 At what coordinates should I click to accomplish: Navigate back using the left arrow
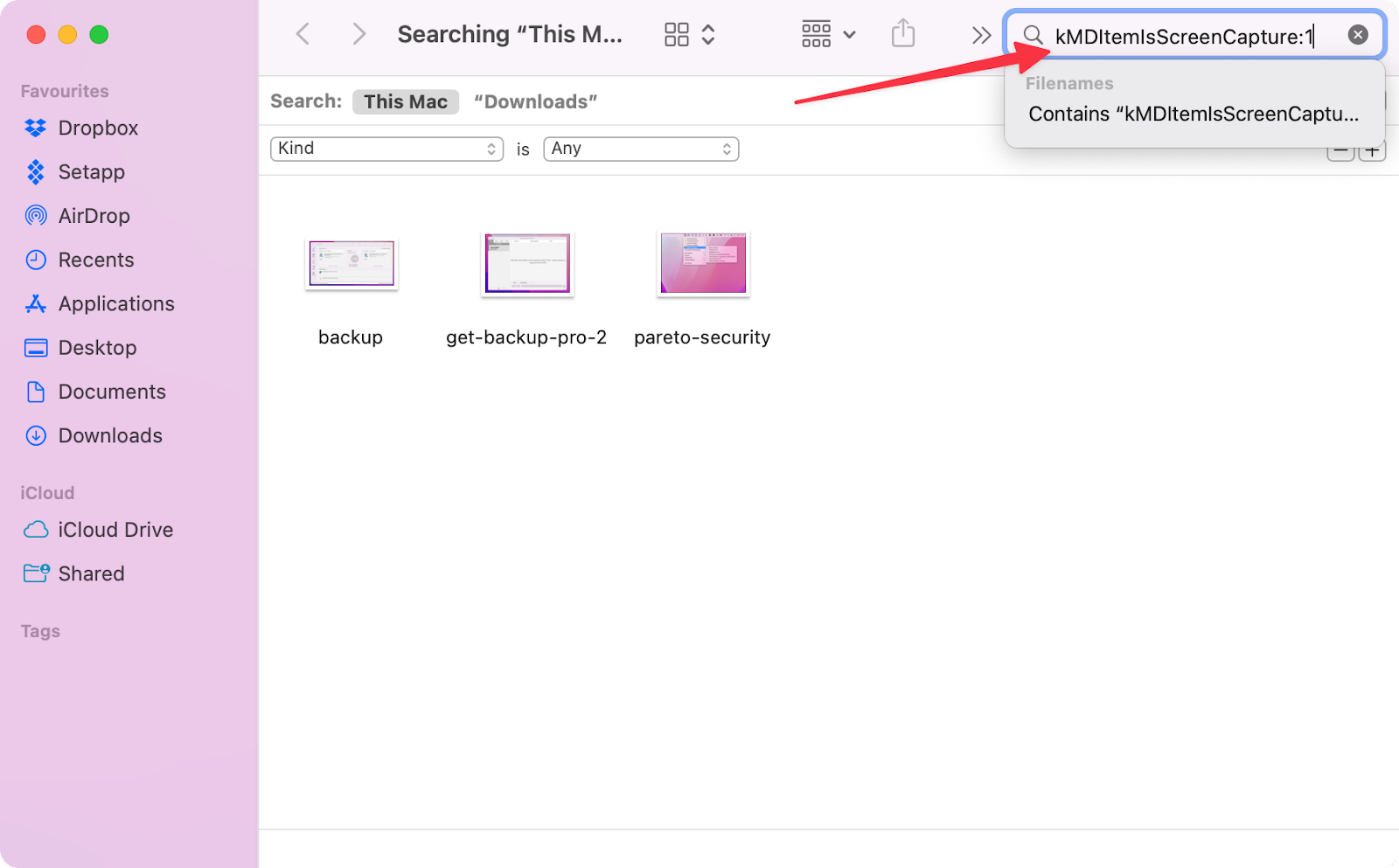pos(303,33)
